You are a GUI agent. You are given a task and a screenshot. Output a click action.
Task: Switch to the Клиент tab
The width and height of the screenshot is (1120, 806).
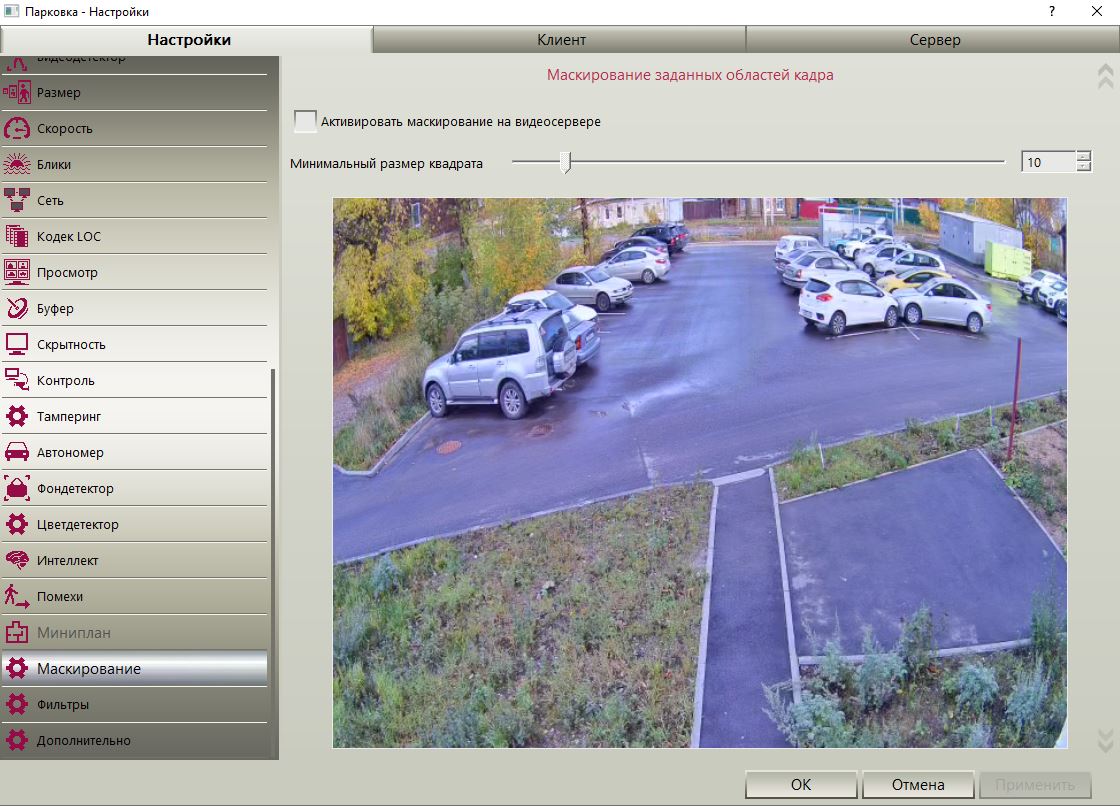tap(561, 40)
